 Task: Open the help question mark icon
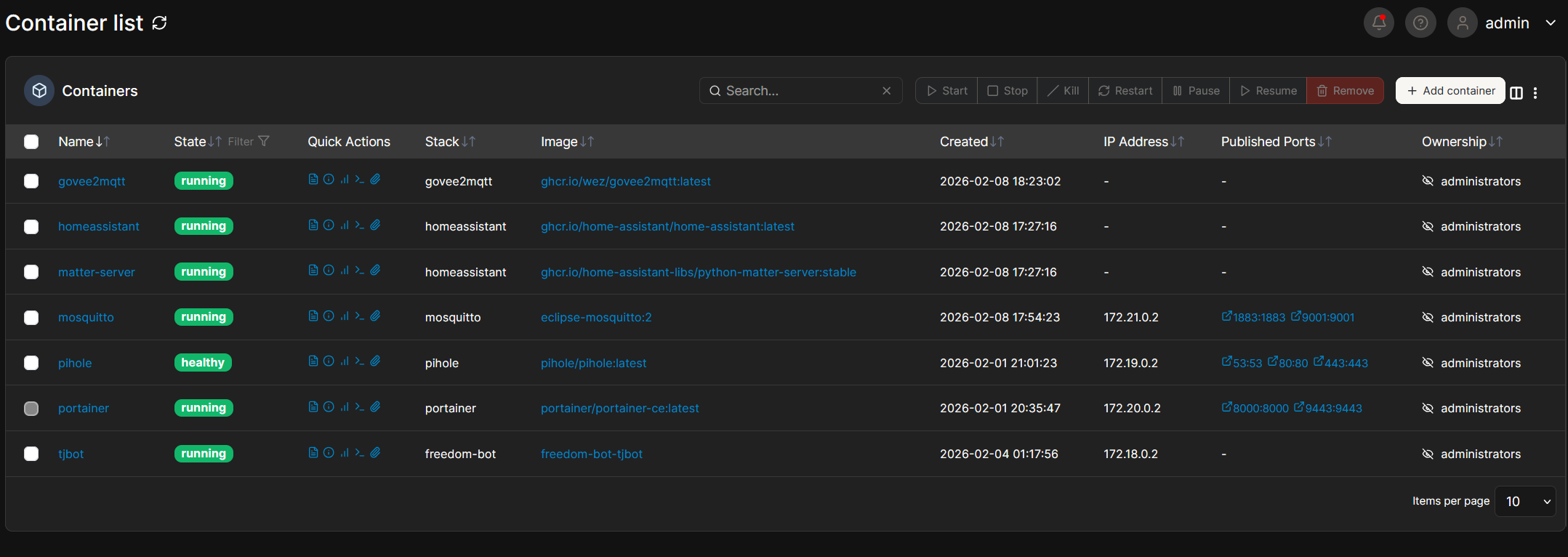(1420, 23)
